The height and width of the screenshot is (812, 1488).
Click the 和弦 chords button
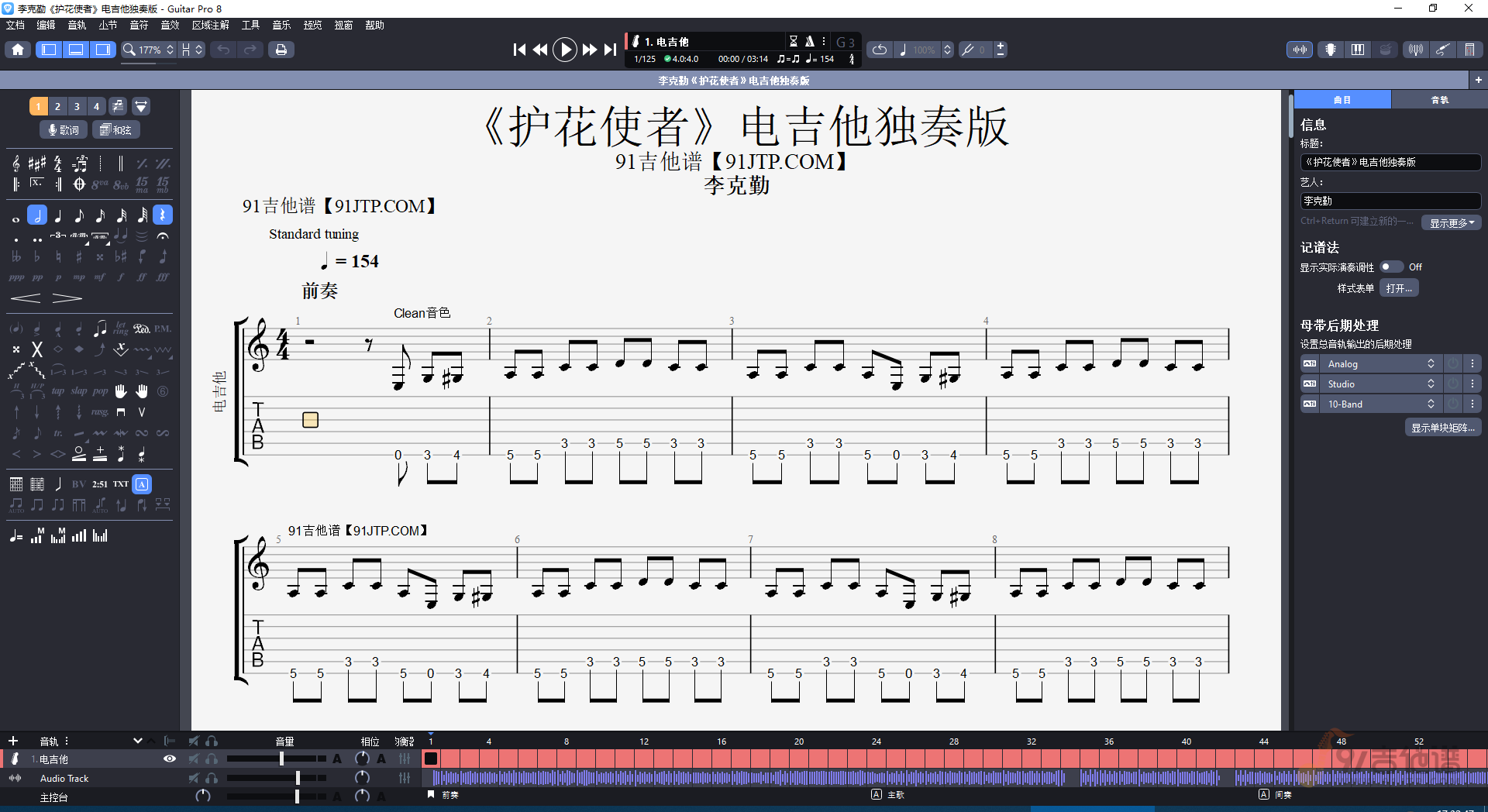(x=116, y=129)
